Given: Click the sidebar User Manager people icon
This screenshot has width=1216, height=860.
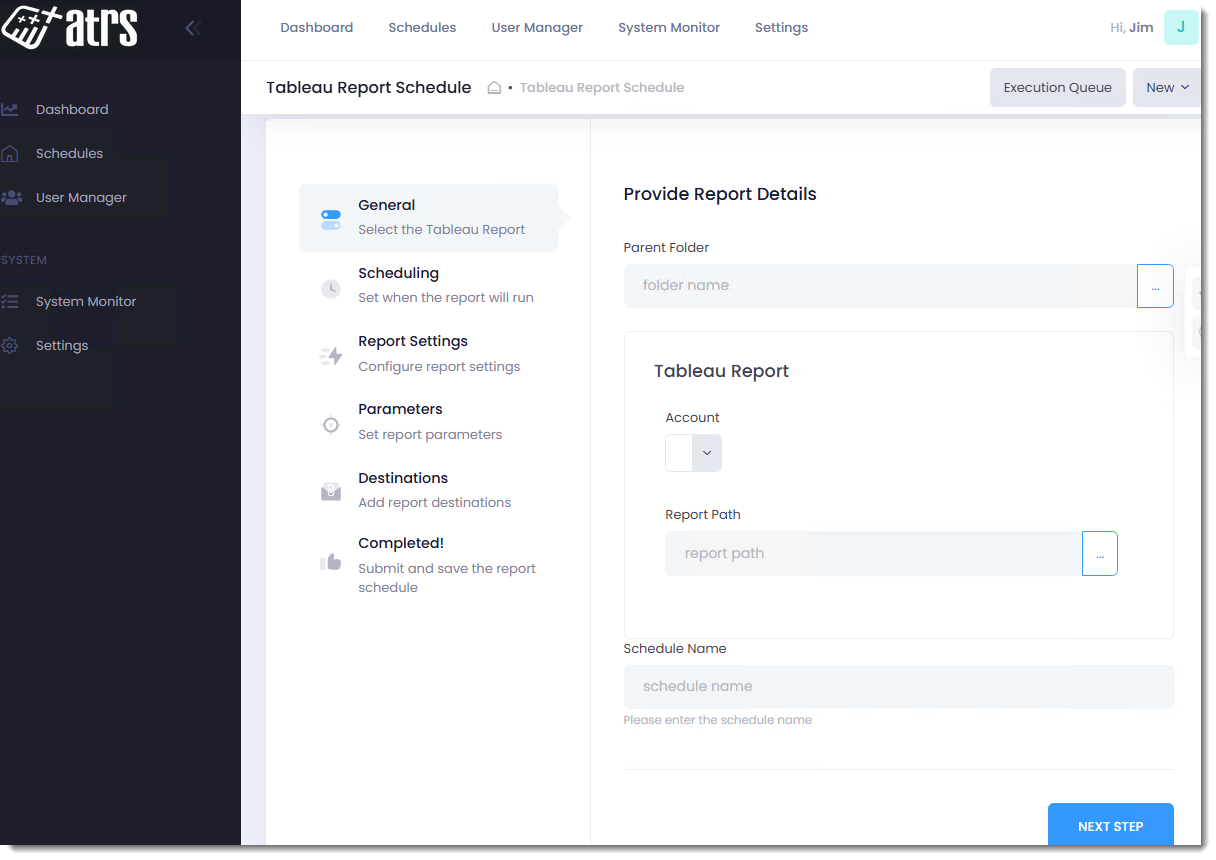Looking at the screenshot, I should [11, 197].
